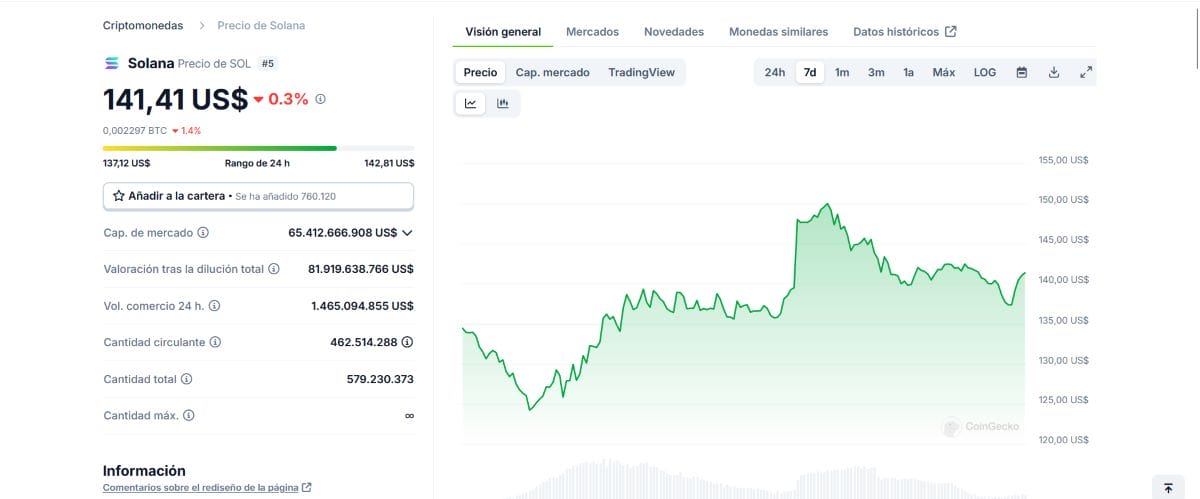Click info icon next to Cantidad circulante value
This screenshot has height=499, width=1200.
point(407,342)
